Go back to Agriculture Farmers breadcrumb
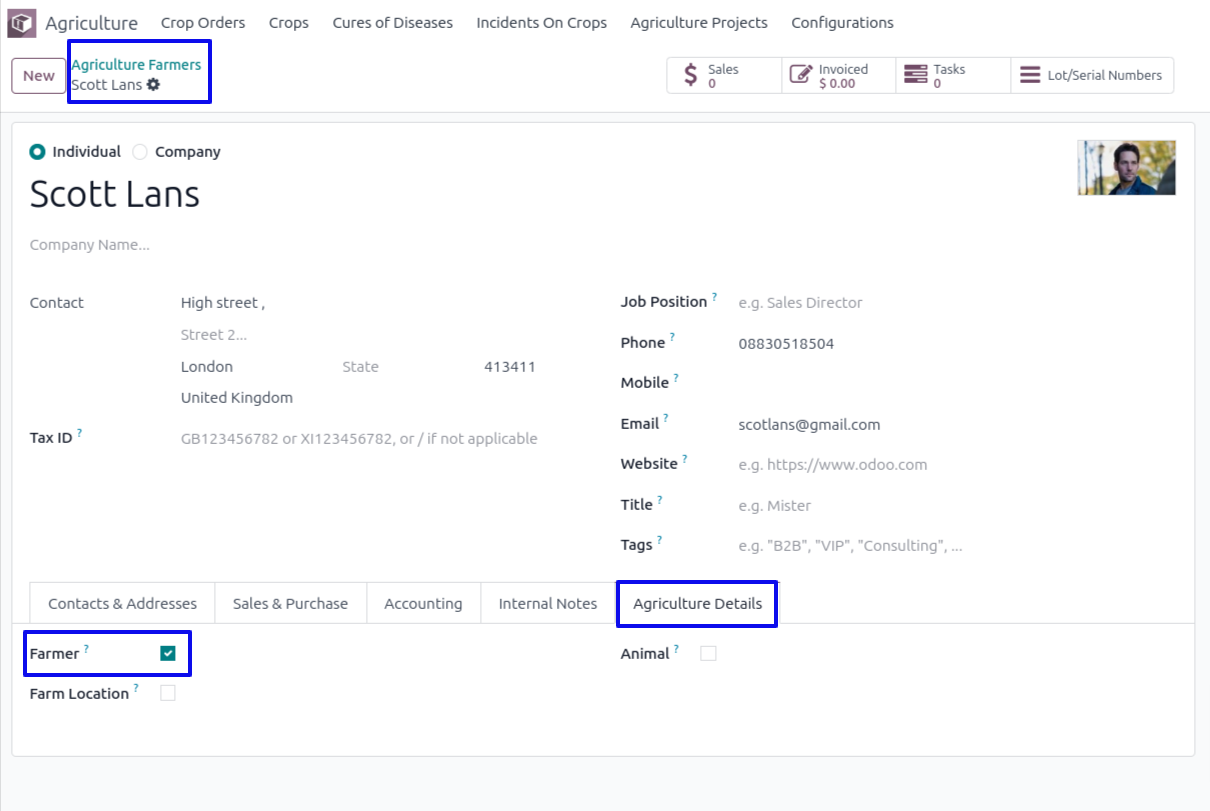The height and width of the screenshot is (811, 1210). pos(136,65)
